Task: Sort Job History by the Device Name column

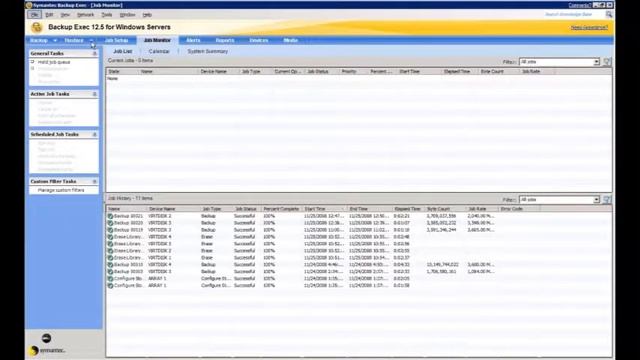Action: coord(173,209)
